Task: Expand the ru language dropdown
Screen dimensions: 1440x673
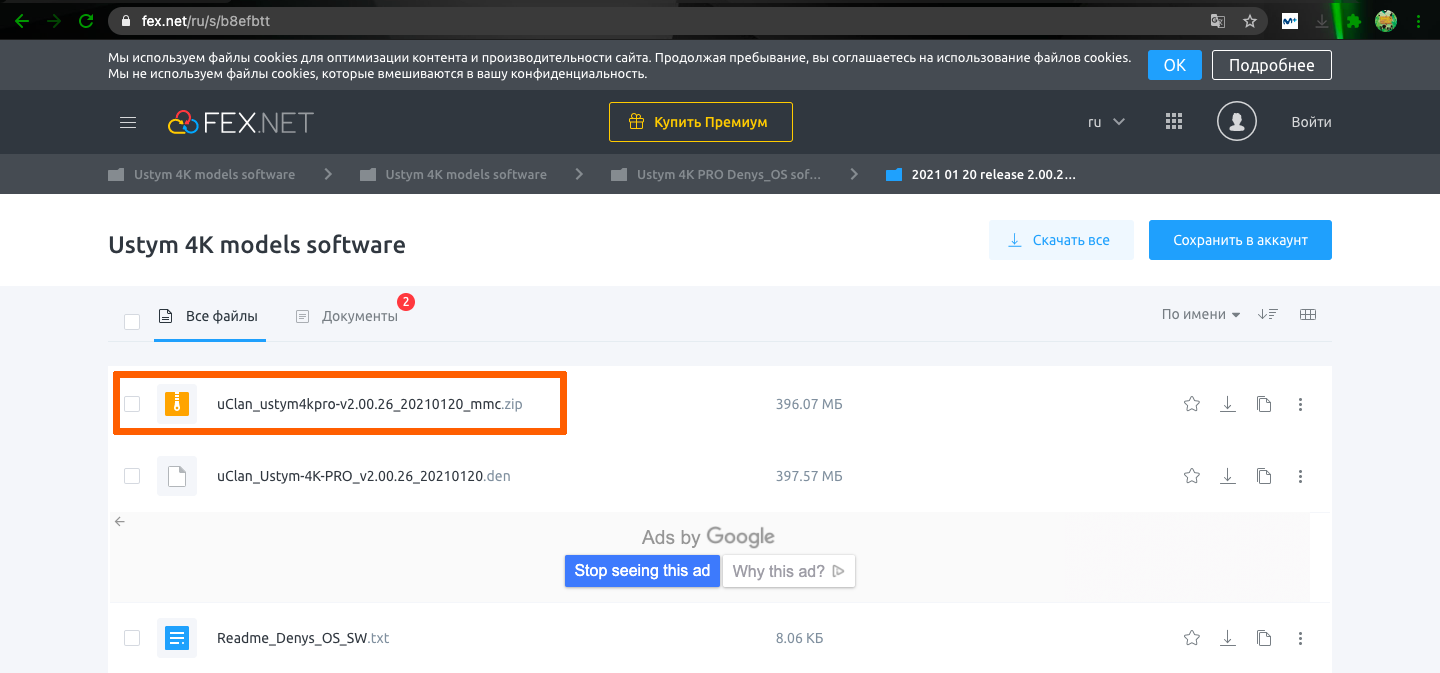Action: 1106,122
